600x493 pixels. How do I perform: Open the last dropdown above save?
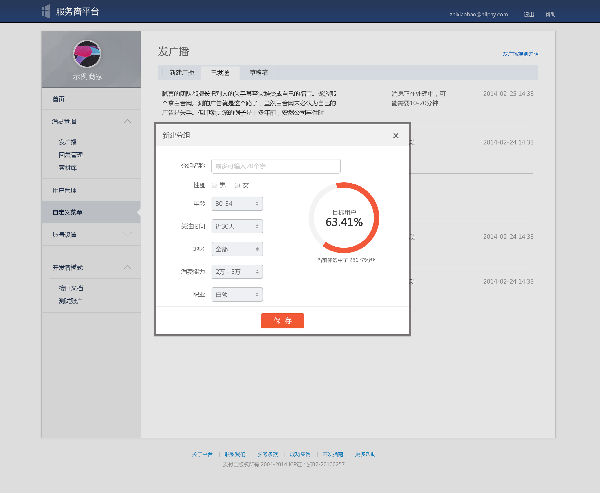[x=237, y=295]
